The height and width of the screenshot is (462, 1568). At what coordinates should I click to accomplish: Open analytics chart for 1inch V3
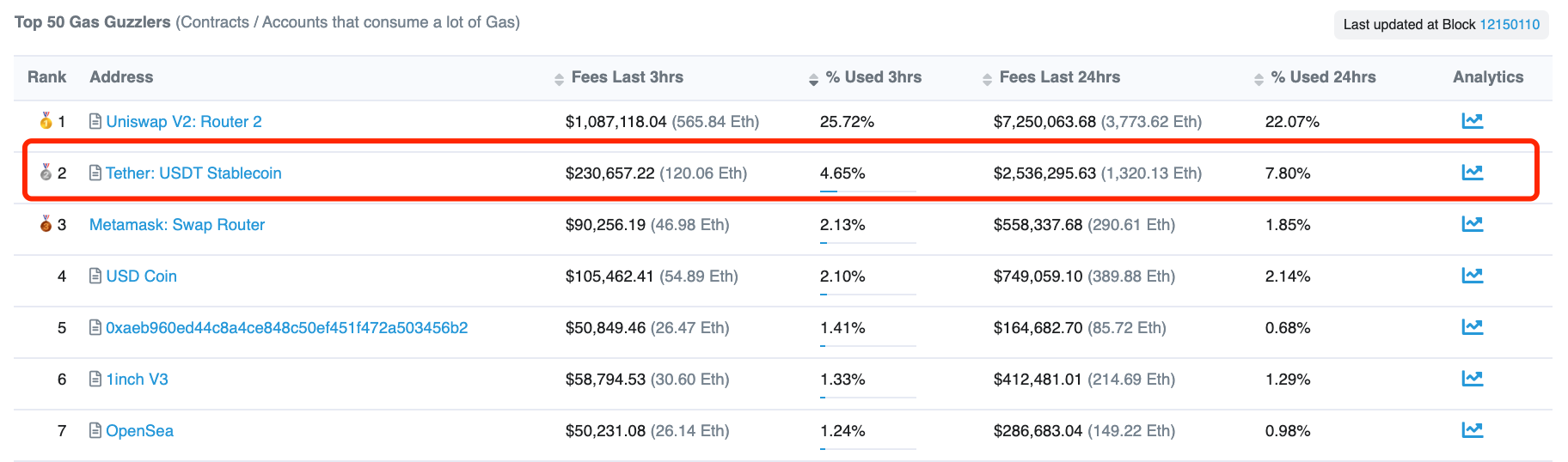click(1472, 379)
